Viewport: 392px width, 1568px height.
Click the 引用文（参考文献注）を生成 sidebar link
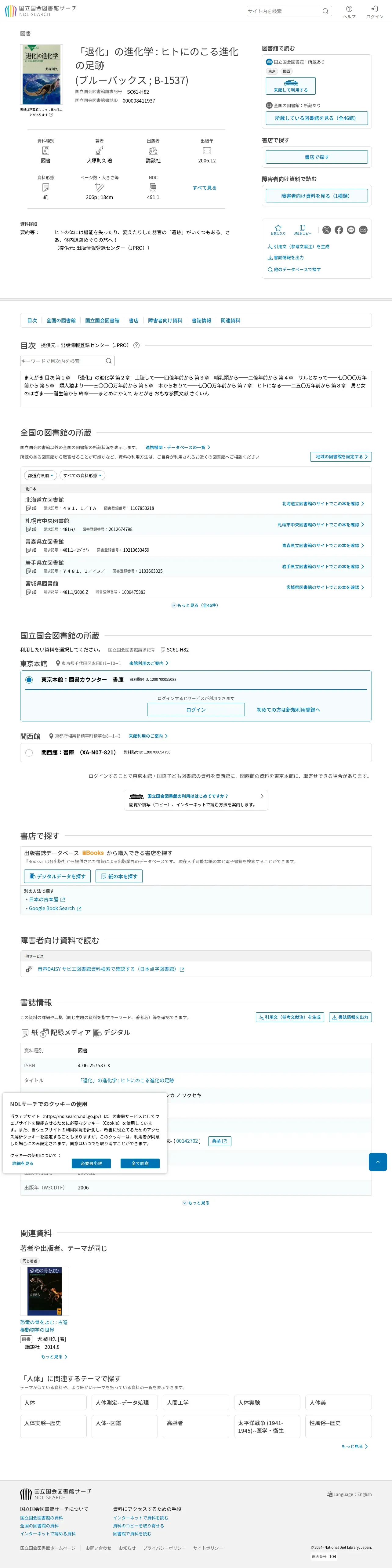(298, 246)
